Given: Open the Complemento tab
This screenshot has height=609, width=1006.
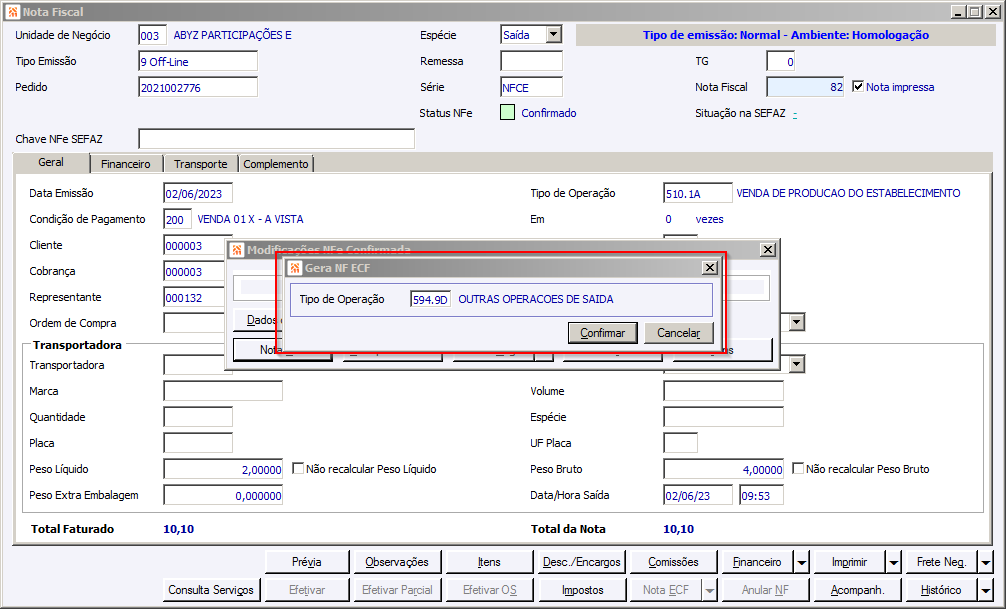Looking at the screenshot, I should 276,164.
